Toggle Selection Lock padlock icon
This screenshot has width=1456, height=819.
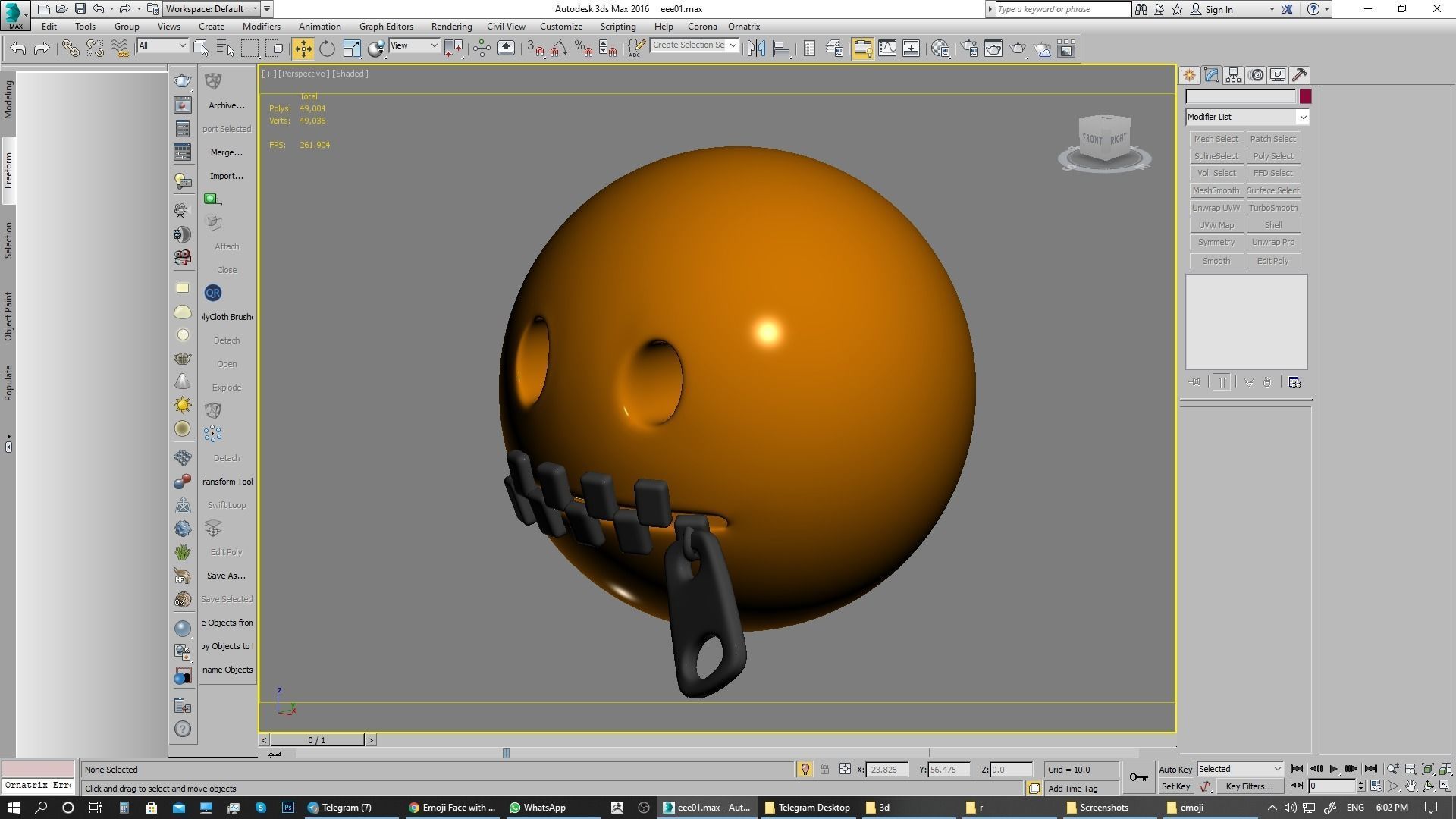[x=824, y=769]
